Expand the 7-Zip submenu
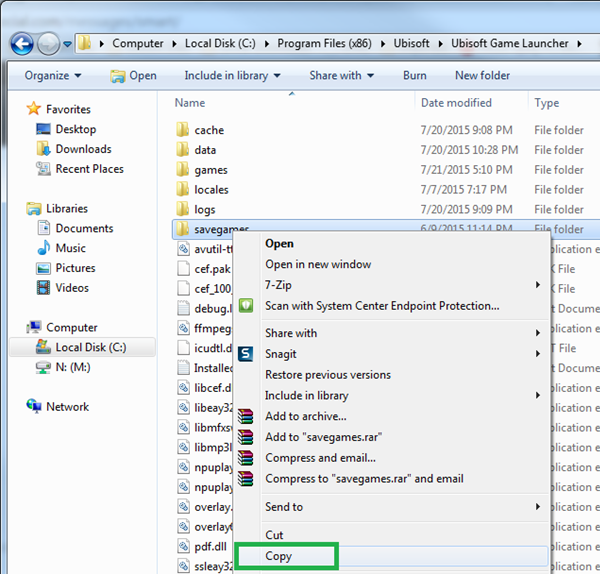 (x=392, y=285)
